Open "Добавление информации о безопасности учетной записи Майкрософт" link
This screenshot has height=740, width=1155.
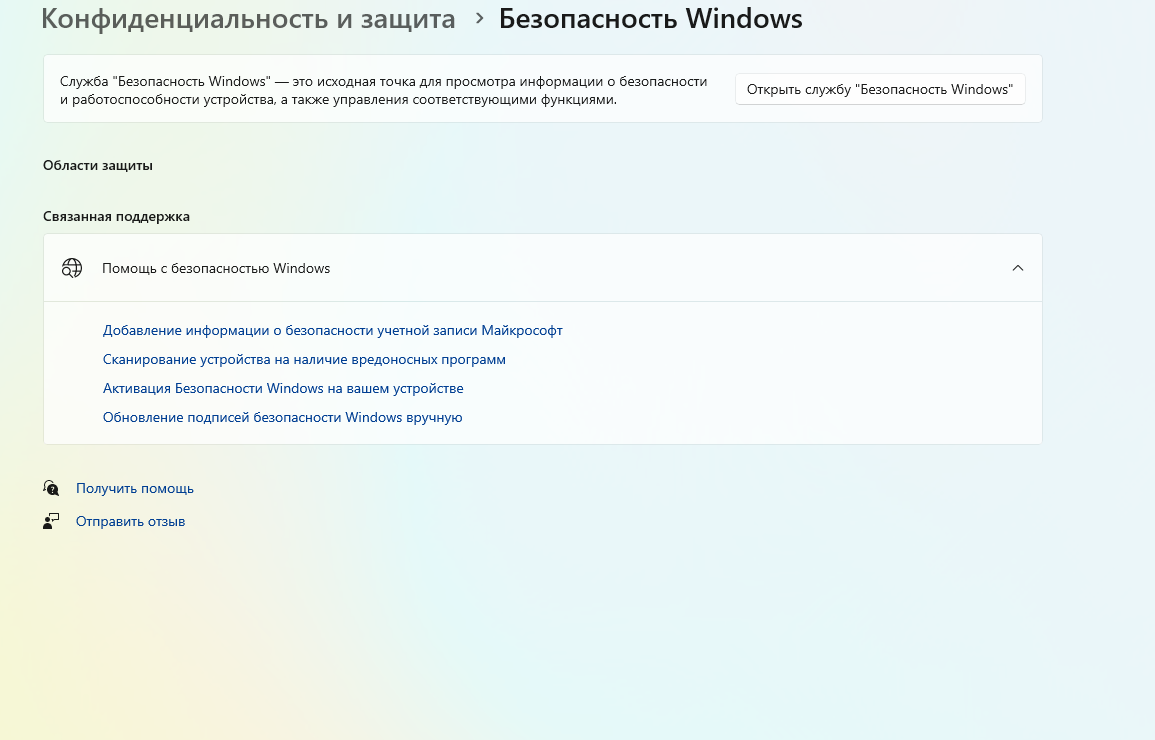tap(332, 331)
